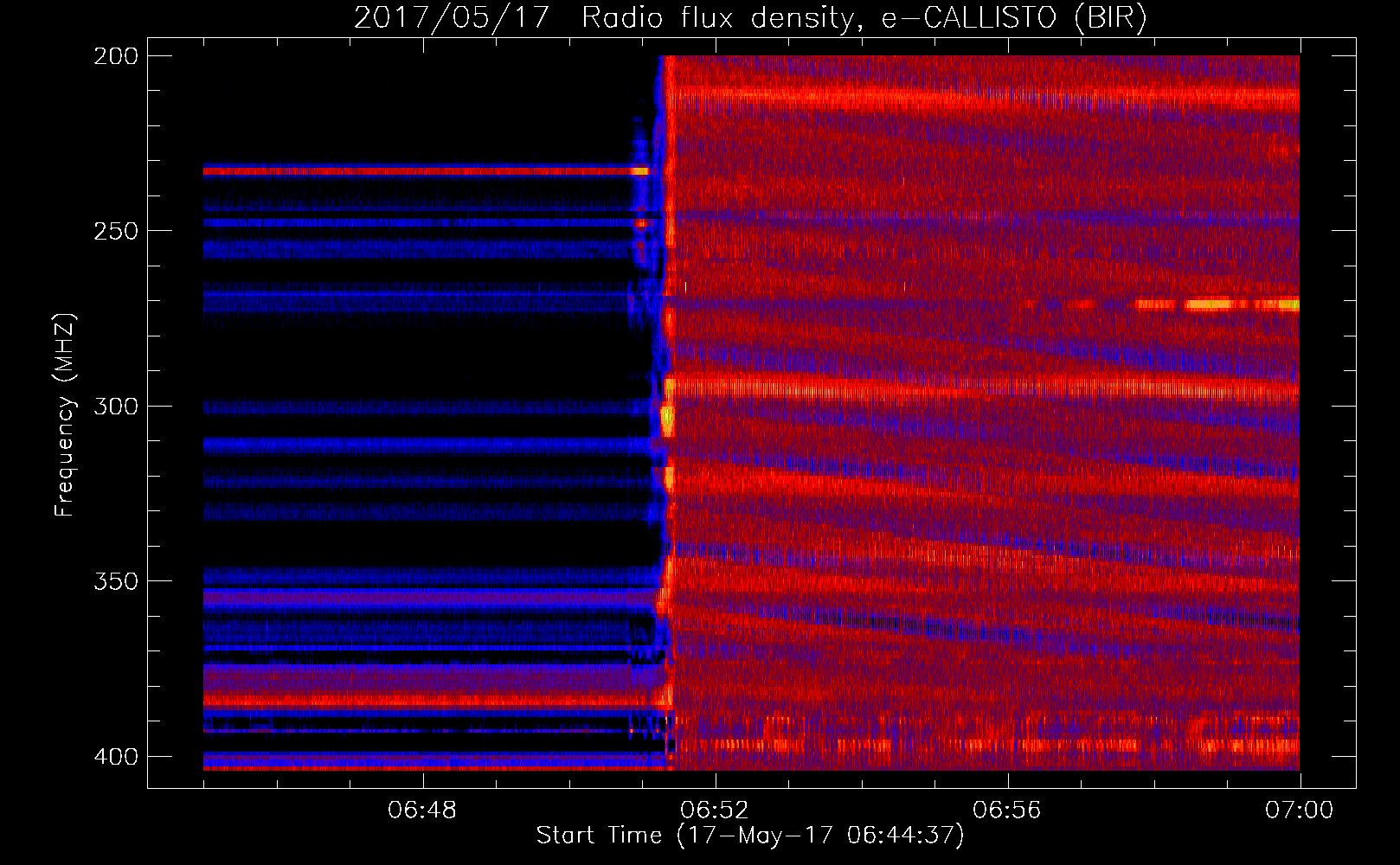The width and height of the screenshot is (1400, 865).
Task: Click the 06:48 time tick label
Action: [422, 811]
